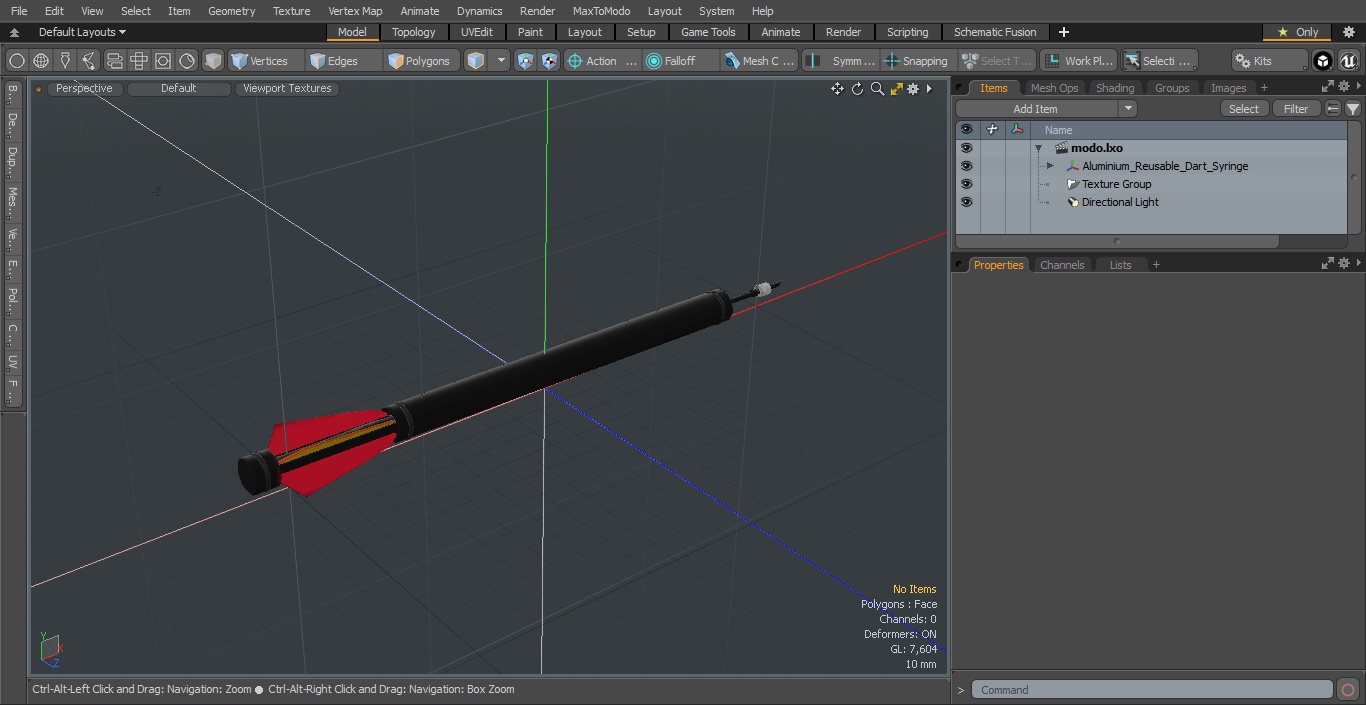
Task: Switch to the Schematic Fusion layout tab
Action: (995, 32)
